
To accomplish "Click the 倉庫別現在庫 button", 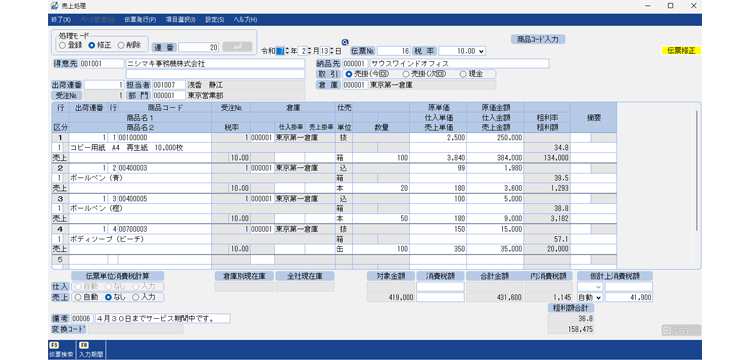I will [x=244, y=276].
